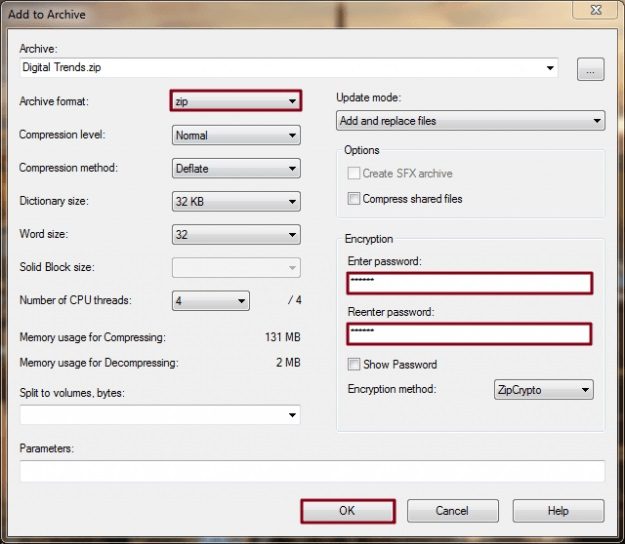Select the Encryption method dropdown
The image size is (625, 544).
pyautogui.click(x=543, y=390)
